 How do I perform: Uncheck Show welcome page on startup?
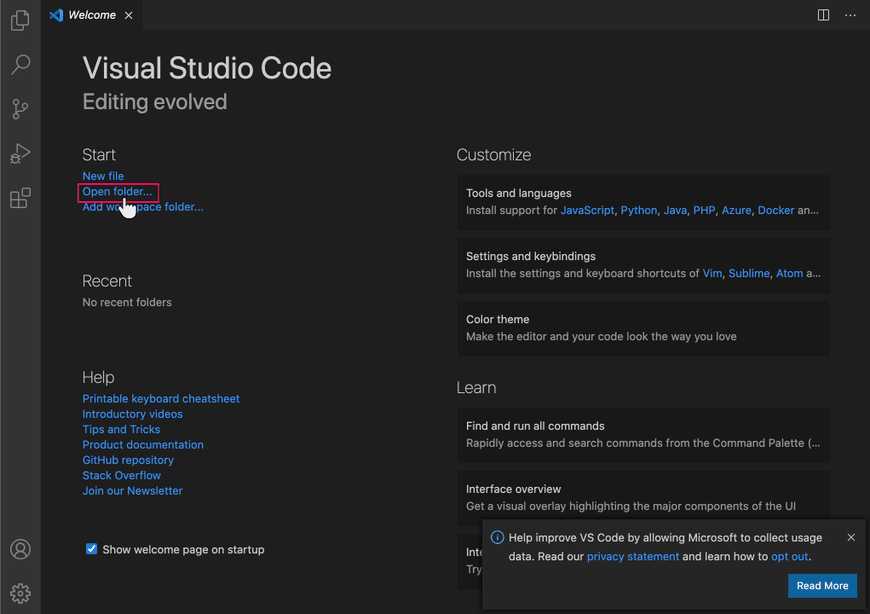coord(92,549)
